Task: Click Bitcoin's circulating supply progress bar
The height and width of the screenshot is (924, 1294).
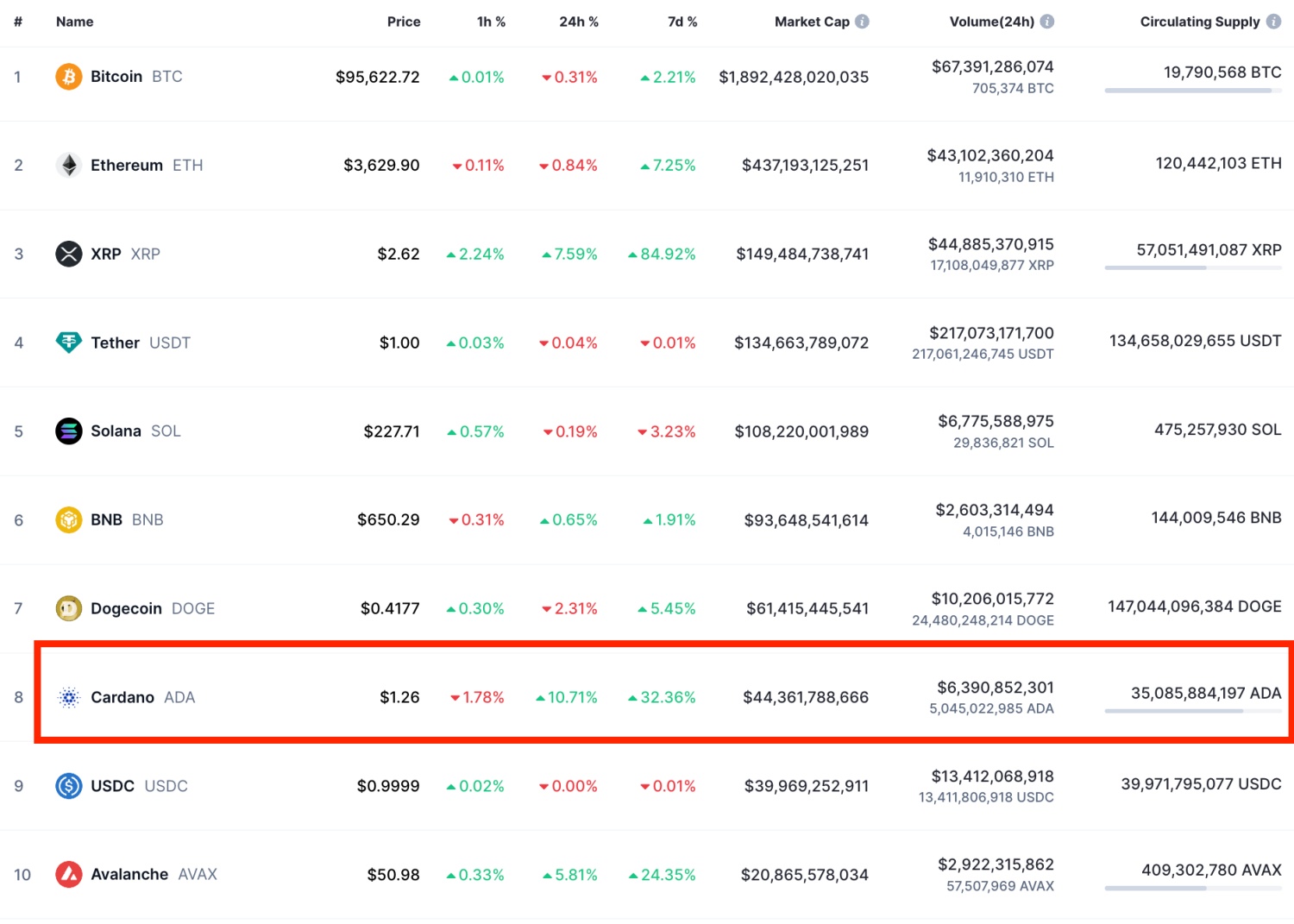Action: (1193, 91)
